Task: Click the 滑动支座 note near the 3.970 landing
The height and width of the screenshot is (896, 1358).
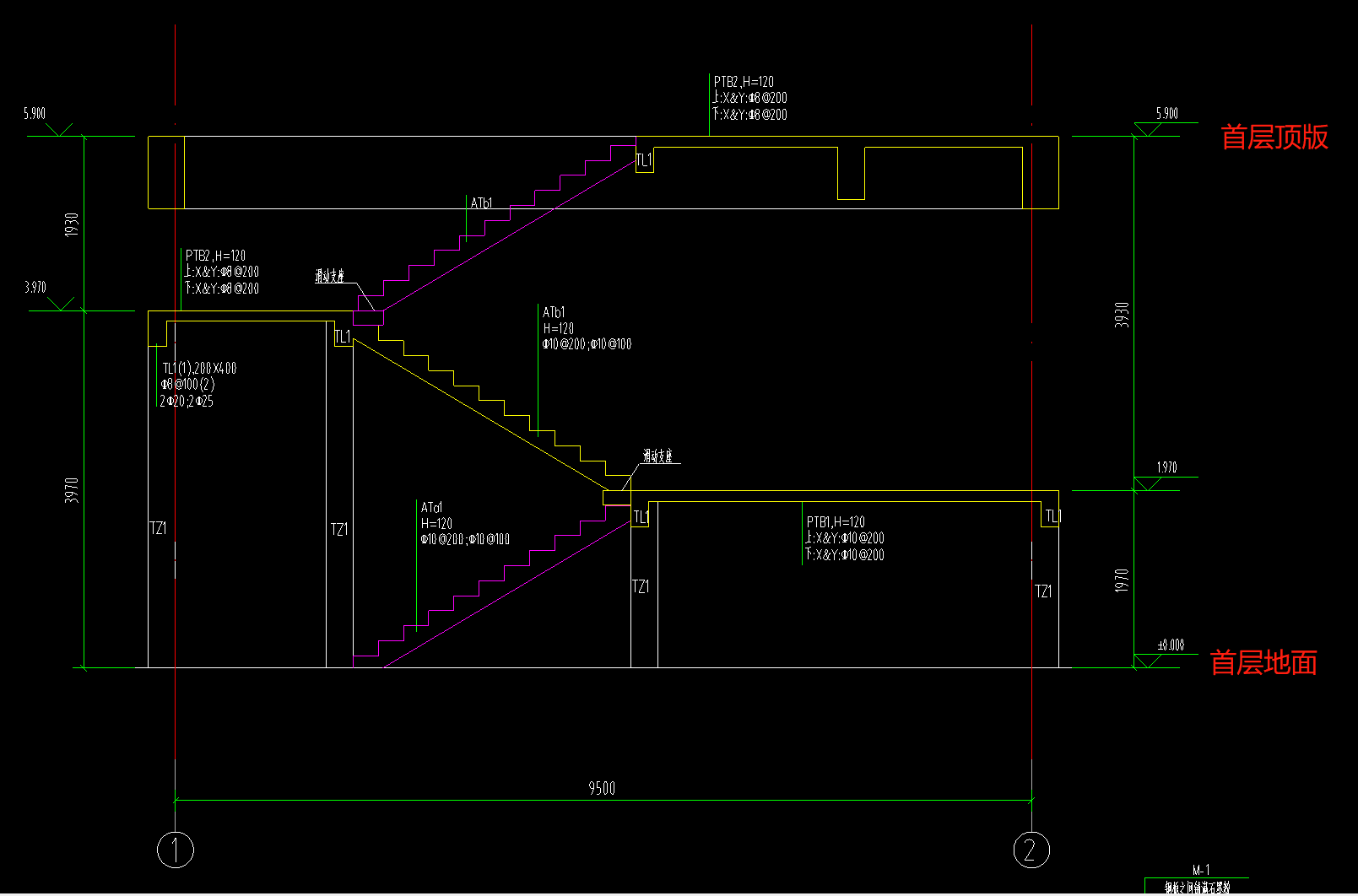Action: 330,276
